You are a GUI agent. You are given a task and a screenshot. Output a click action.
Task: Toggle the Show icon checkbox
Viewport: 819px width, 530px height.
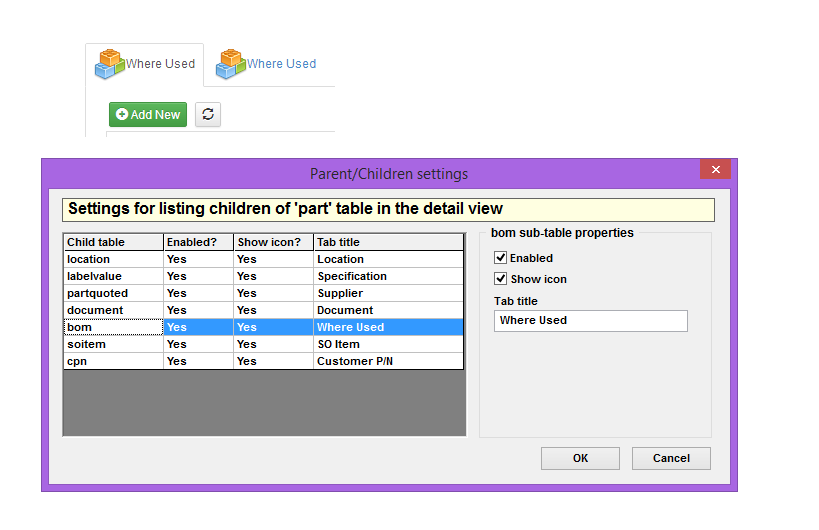click(500, 278)
